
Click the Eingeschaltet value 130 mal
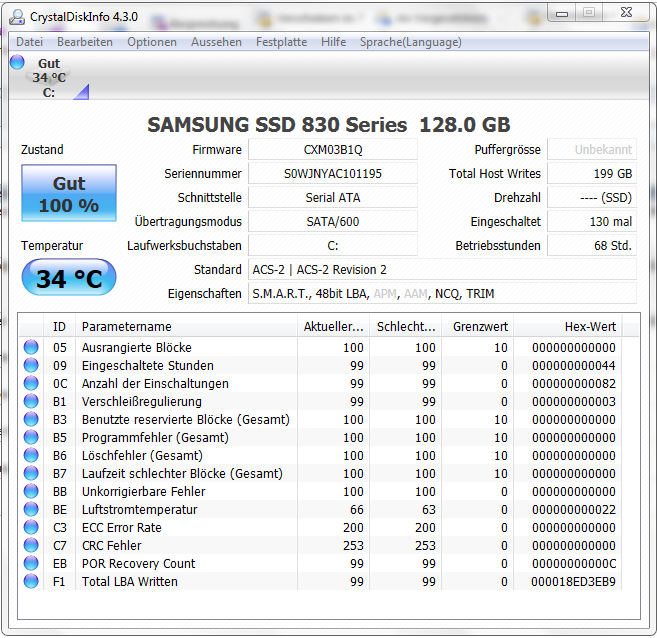592,221
